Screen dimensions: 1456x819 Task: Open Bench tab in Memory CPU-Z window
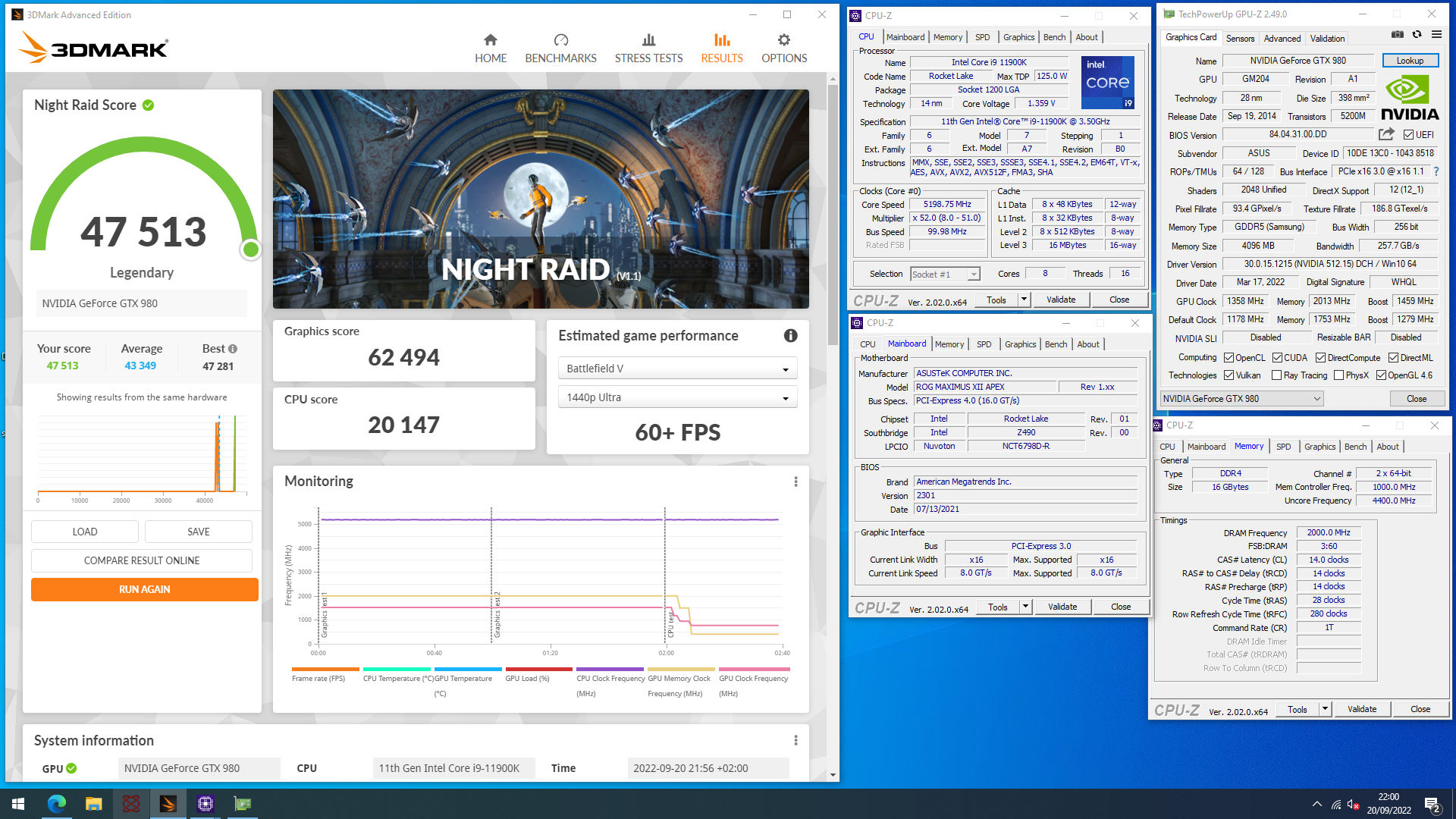(x=1355, y=447)
